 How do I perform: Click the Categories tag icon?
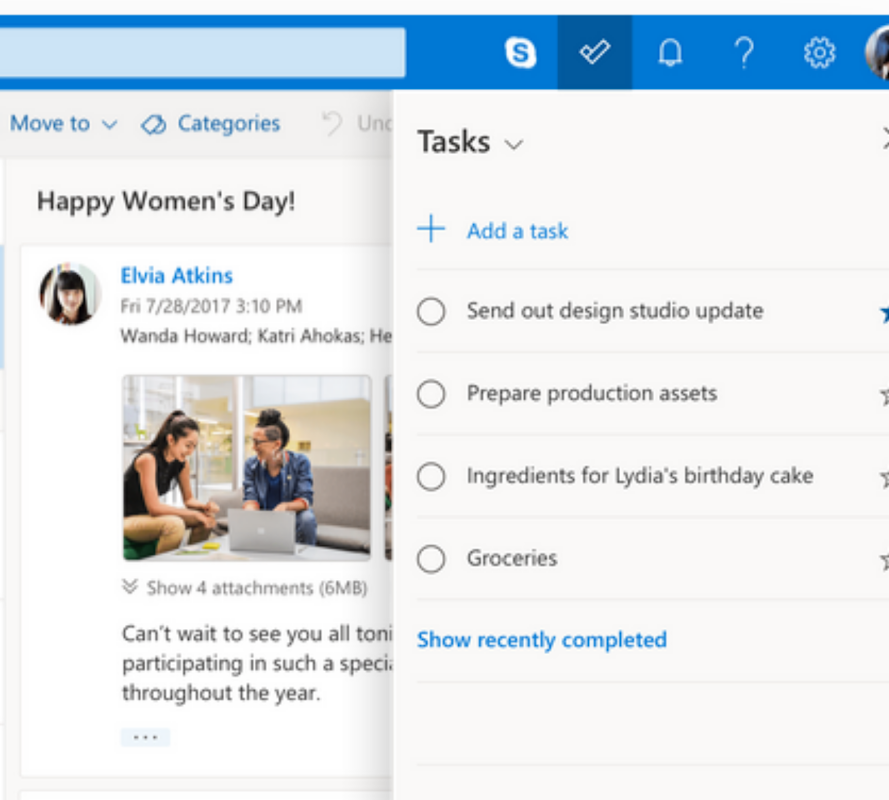(x=153, y=125)
